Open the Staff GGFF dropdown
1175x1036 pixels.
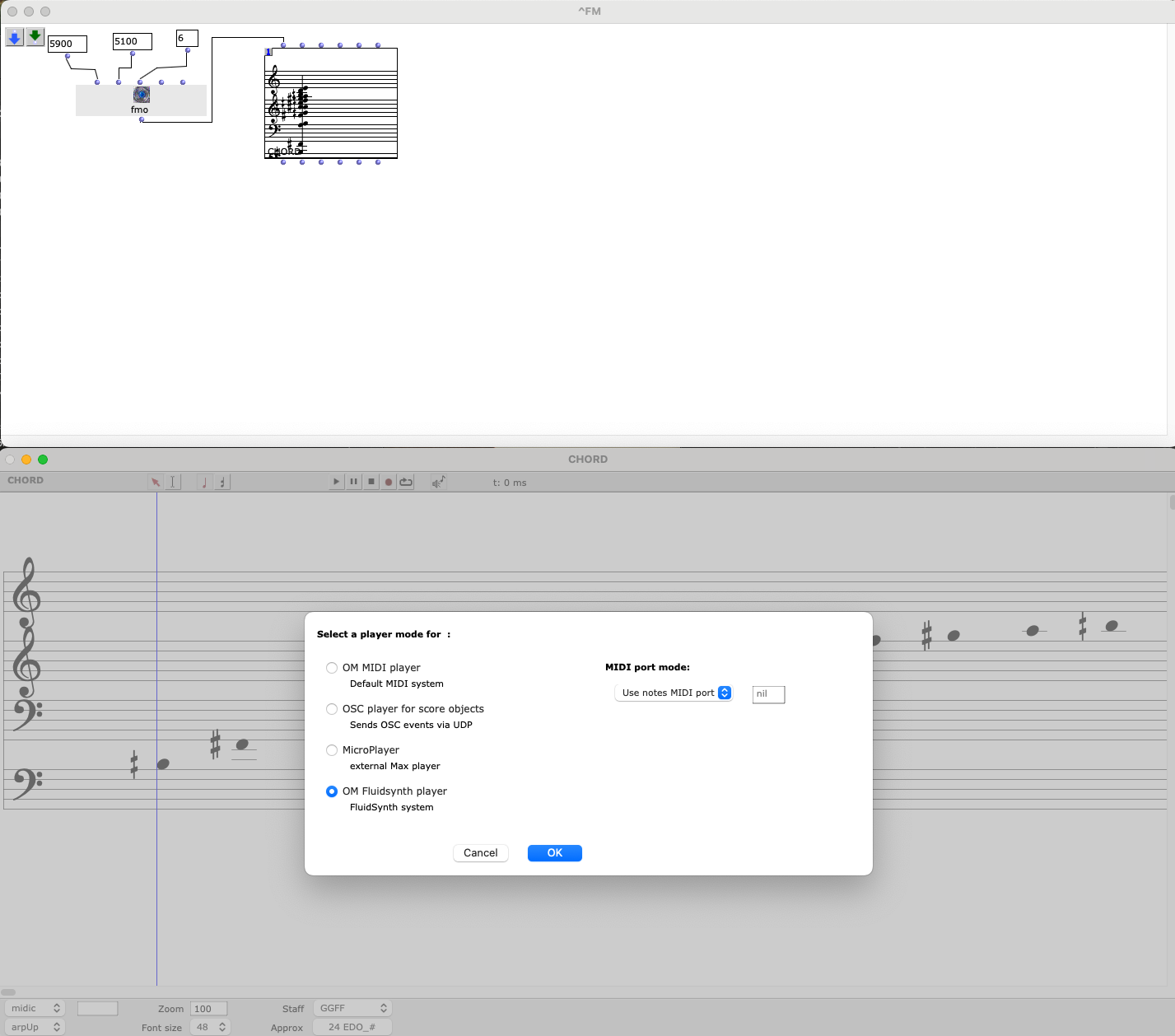352,1008
